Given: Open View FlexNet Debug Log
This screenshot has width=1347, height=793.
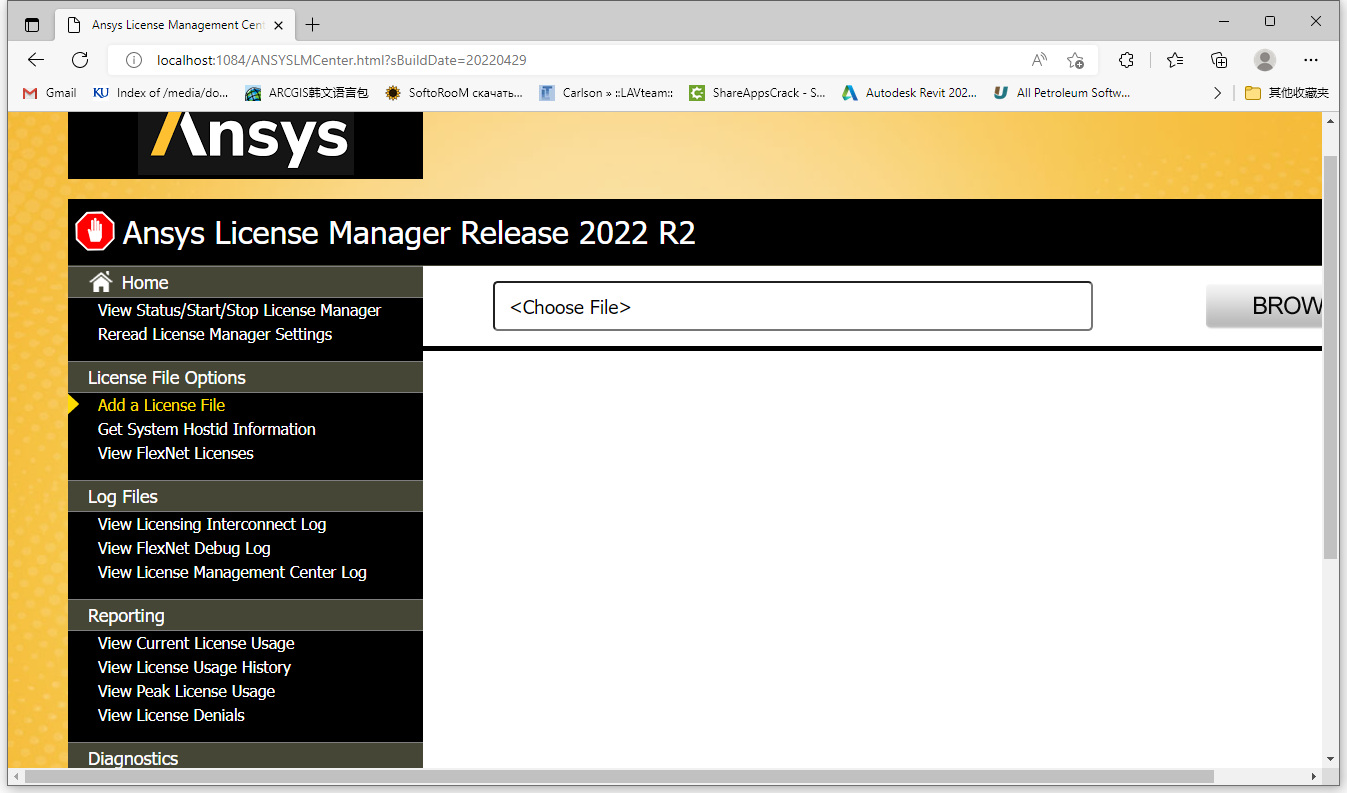Looking at the screenshot, I should (x=184, y=548).
